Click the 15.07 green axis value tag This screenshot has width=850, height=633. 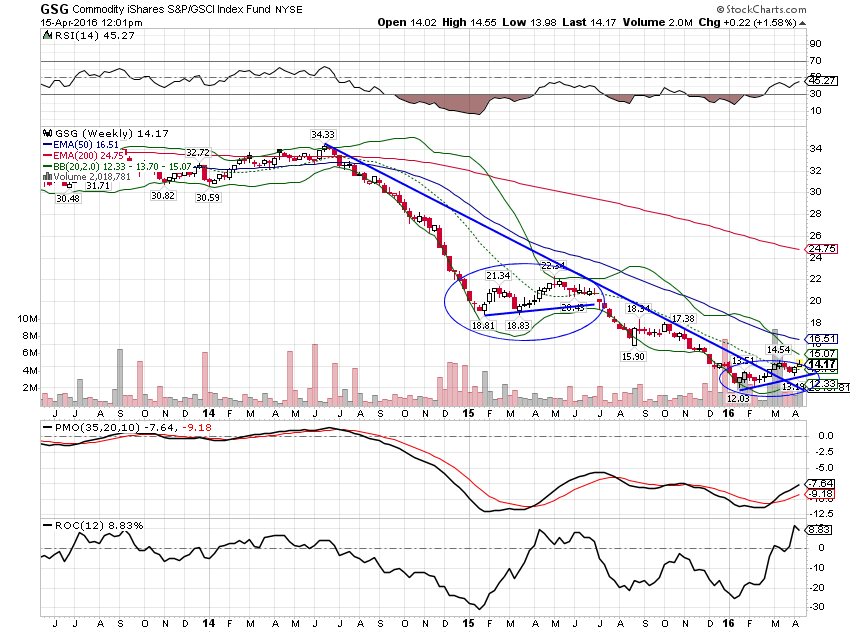pyautogui.click(x=822, y=354)
